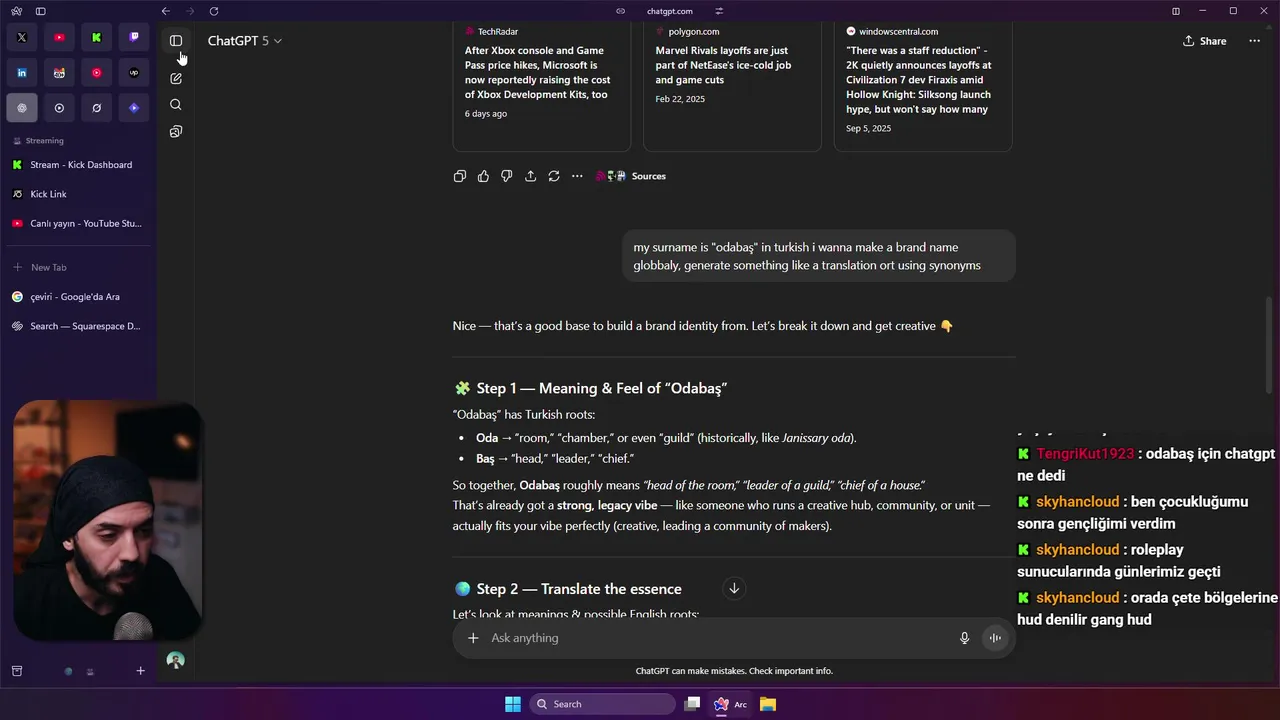Reload the current page

[x=214, y=11]
